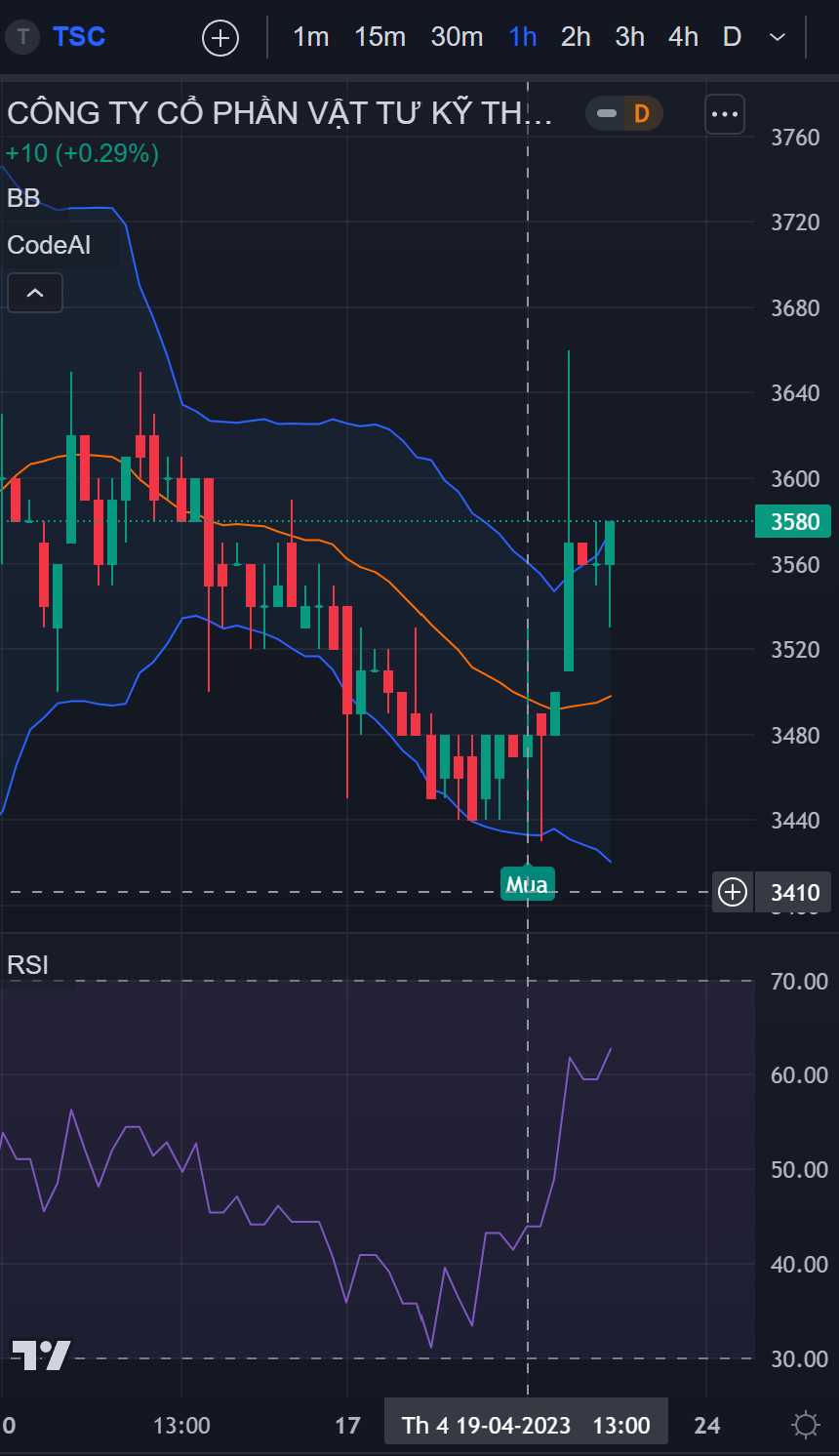Image resolution: width=839 pixels, height=1456 pixels.
Task: Click the 3600 price axis label
Action: click(x=795, y=478)
